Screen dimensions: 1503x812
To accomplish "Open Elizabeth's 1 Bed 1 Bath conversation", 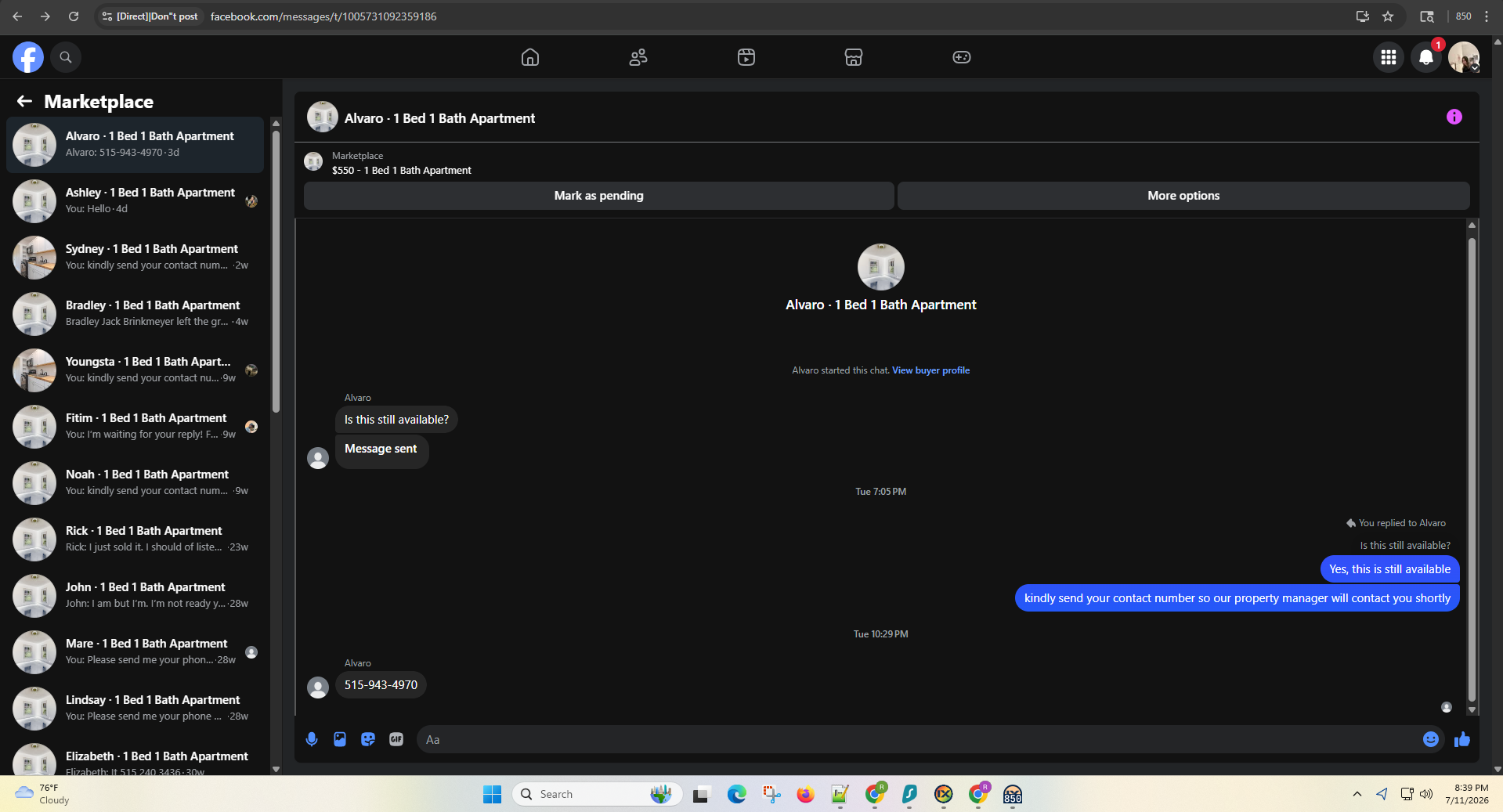I will (135, 757).
